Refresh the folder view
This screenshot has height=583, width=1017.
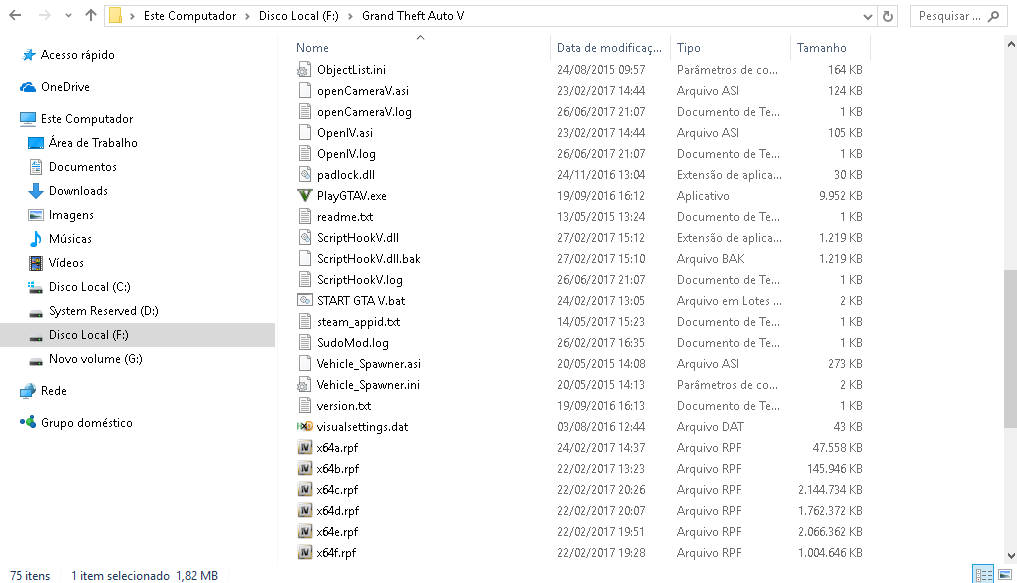888,16
